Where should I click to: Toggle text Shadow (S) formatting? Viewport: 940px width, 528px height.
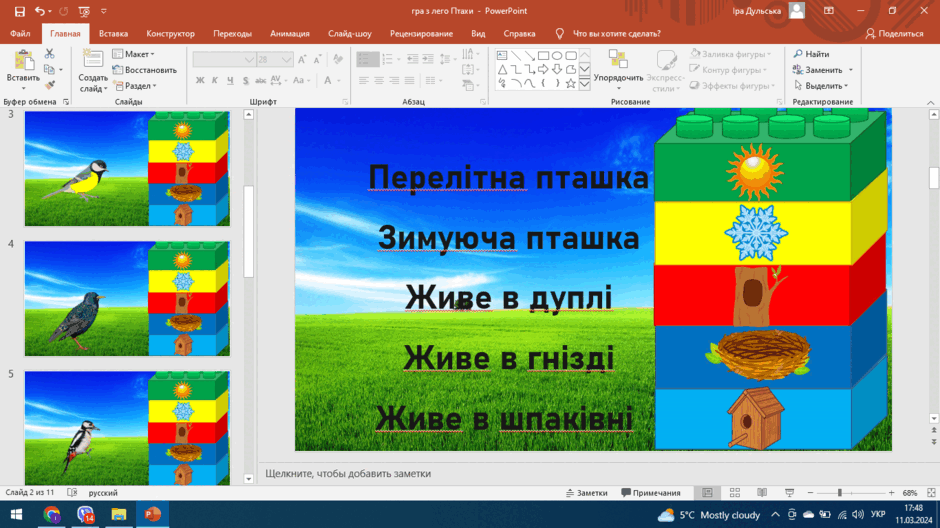[x=245, y=80]
